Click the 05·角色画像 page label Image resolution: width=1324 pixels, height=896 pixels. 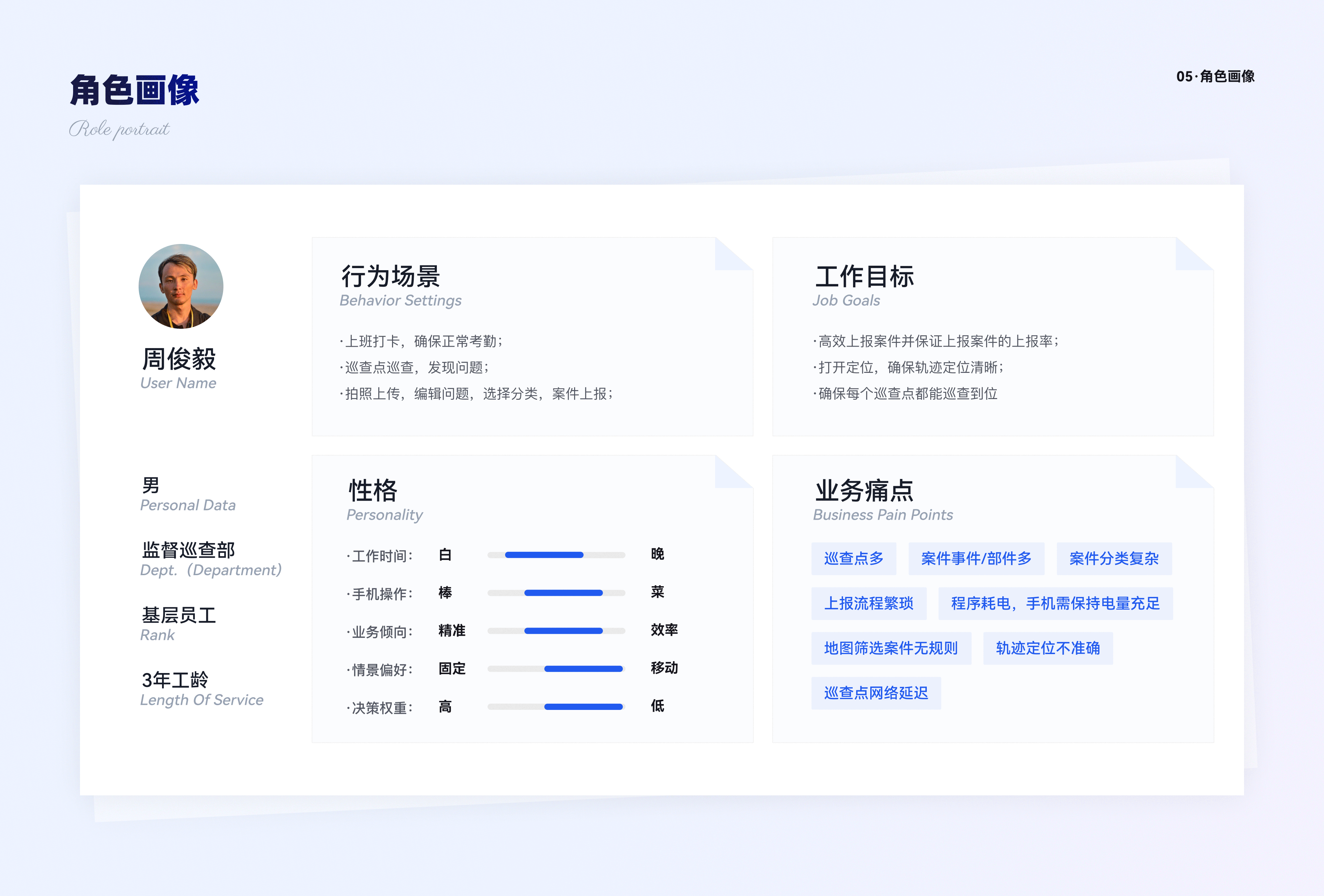point(1215,76)
